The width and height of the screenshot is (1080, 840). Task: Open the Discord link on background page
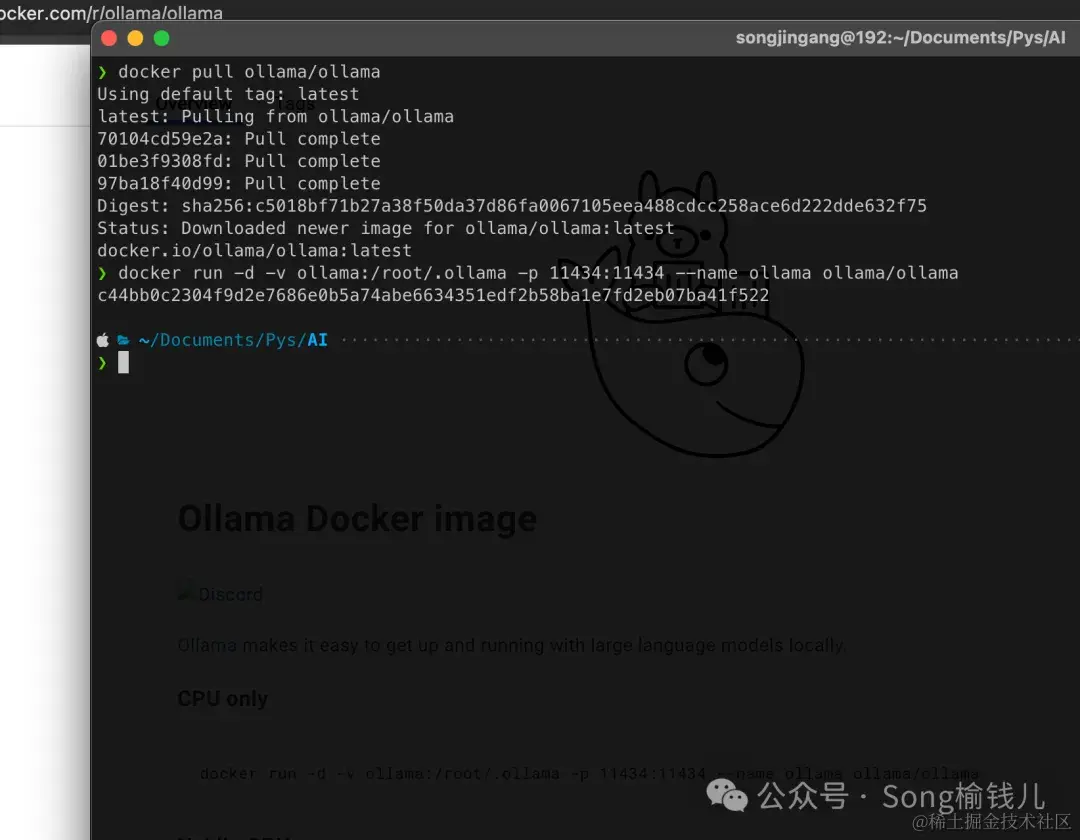(220, 594)
